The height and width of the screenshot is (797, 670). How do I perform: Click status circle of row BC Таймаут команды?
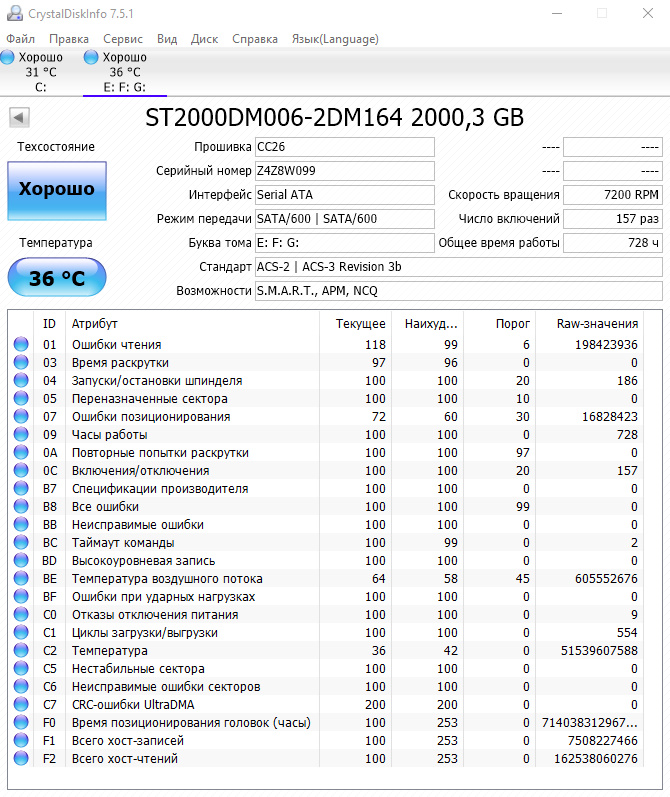pyautogui.click(x=21, y=542)
